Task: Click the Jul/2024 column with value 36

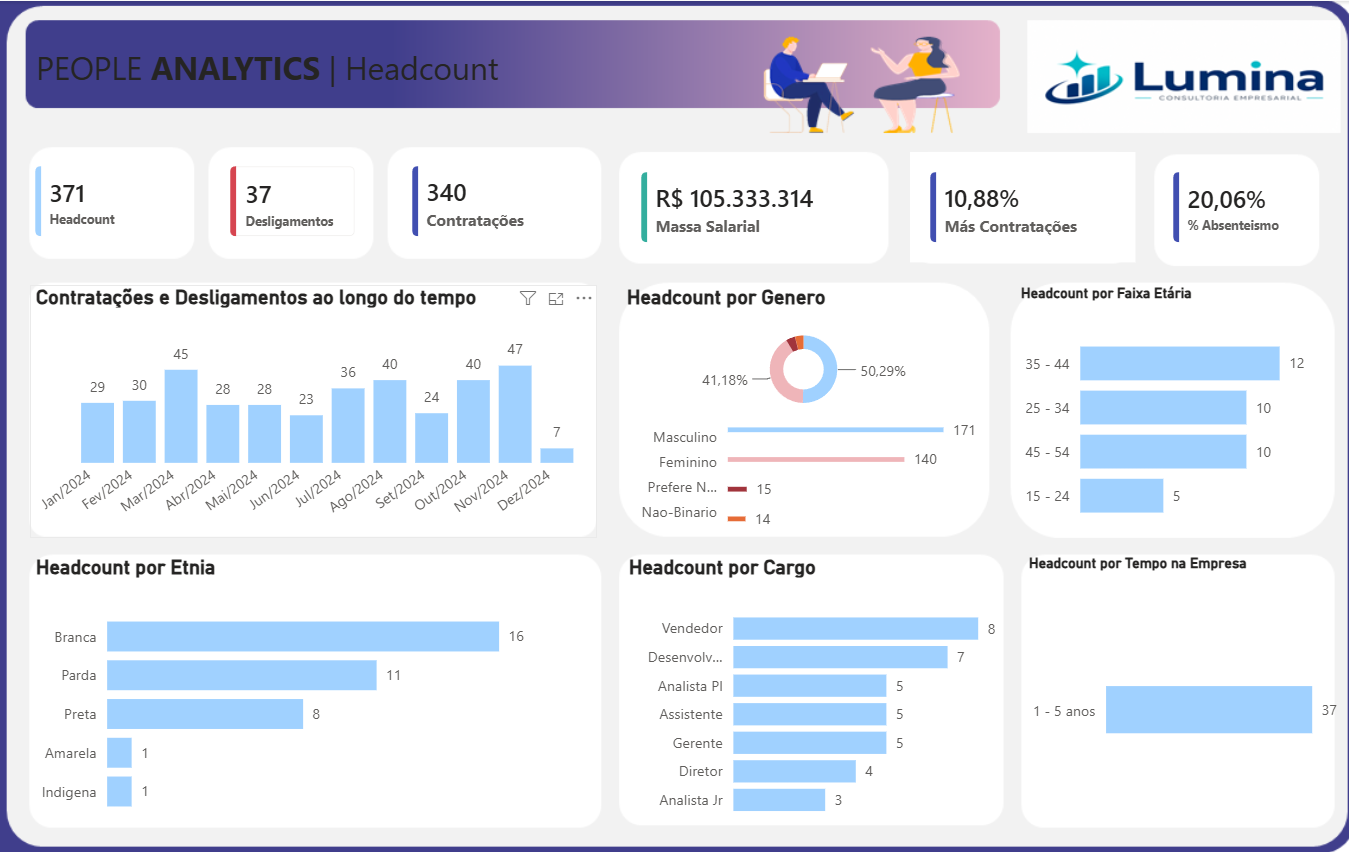Action: point(348,425)
